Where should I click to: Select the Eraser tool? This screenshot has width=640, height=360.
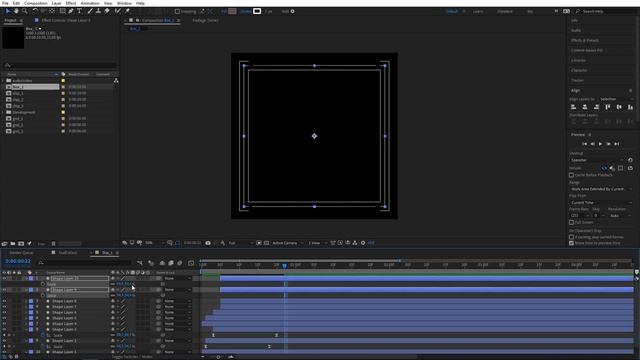click(x=107, y=11)
